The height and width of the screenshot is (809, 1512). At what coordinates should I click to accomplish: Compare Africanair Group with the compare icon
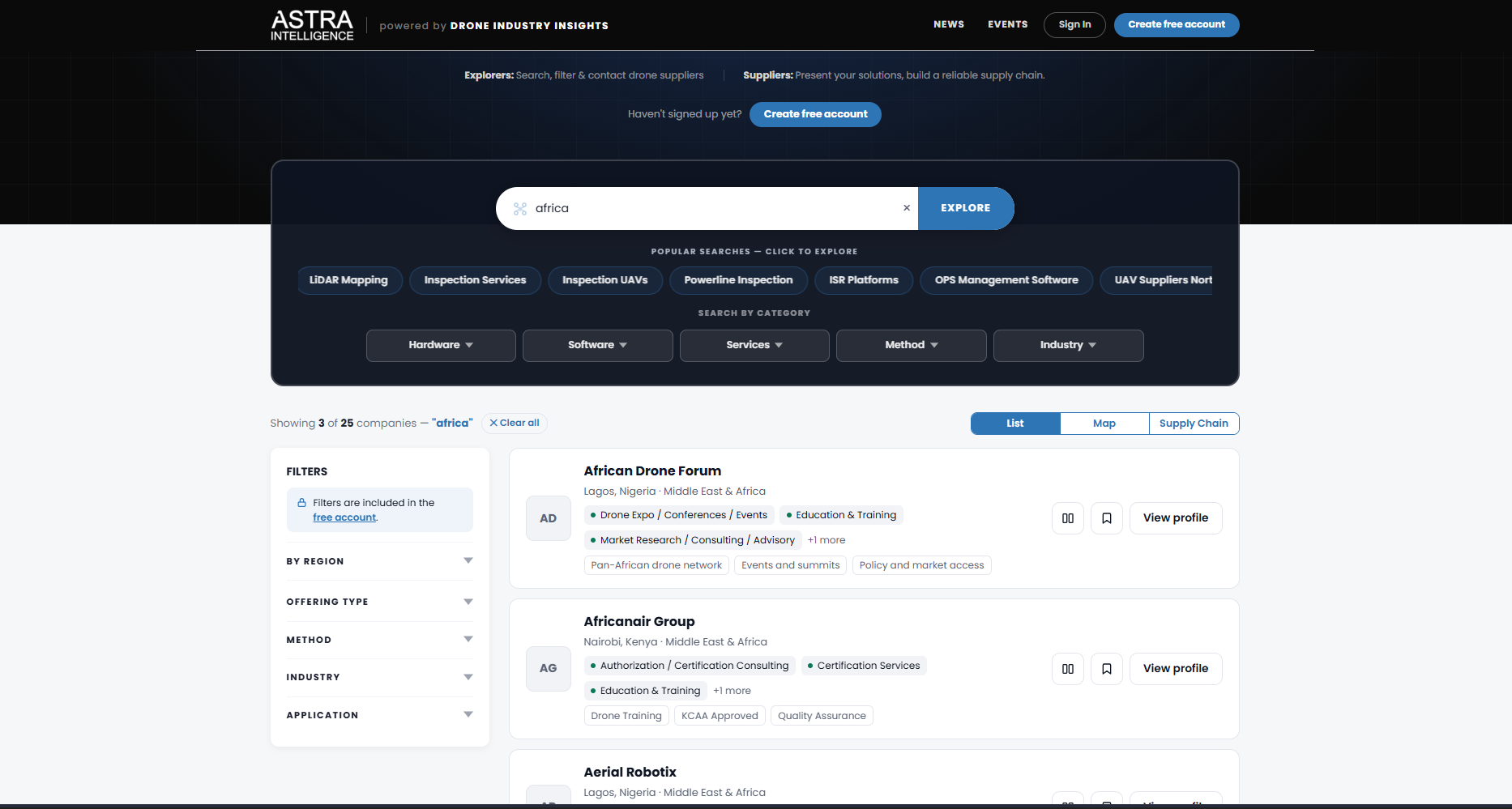pos(1068,669)
